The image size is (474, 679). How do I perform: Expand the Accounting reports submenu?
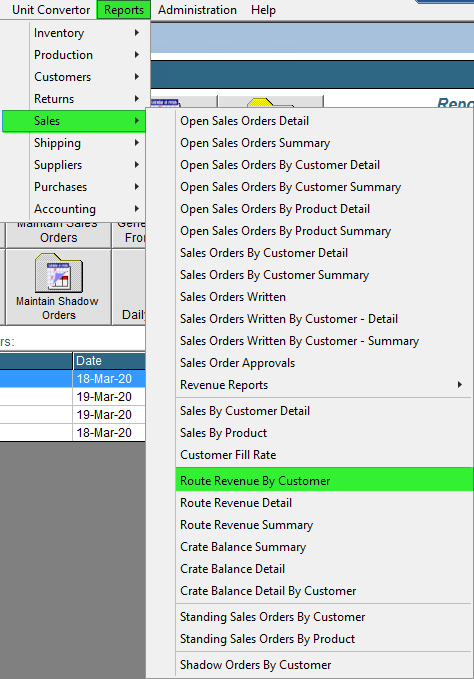pyautogui.click(x=74, y=209)
